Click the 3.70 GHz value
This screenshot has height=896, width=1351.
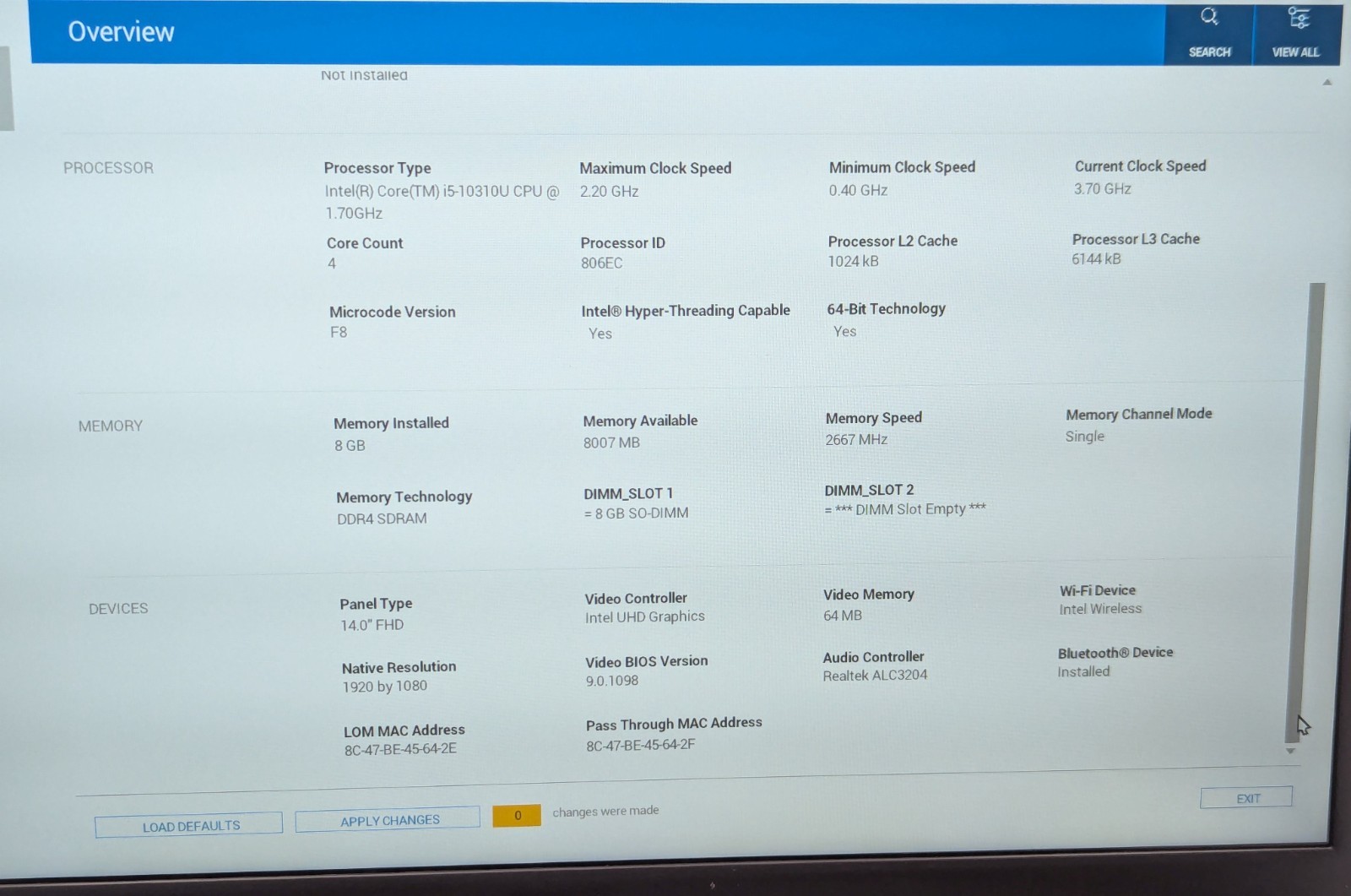point(1103,189)
